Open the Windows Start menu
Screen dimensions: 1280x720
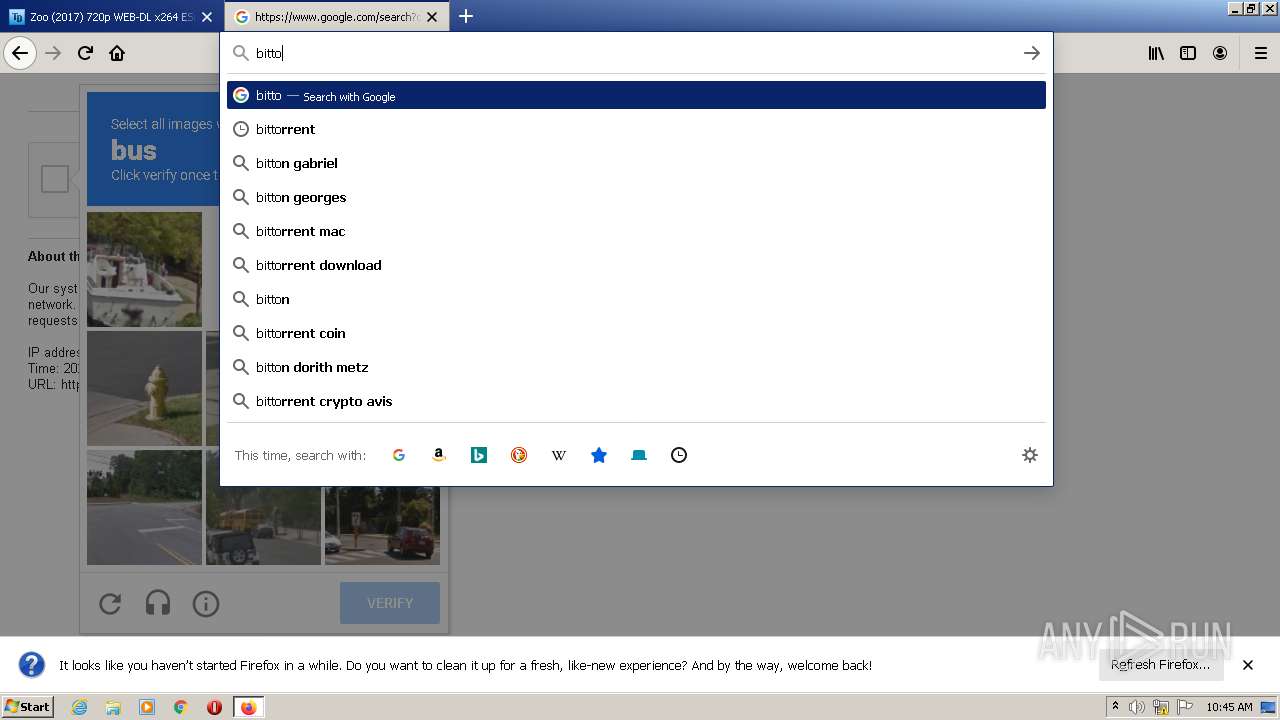coord(28,706)
